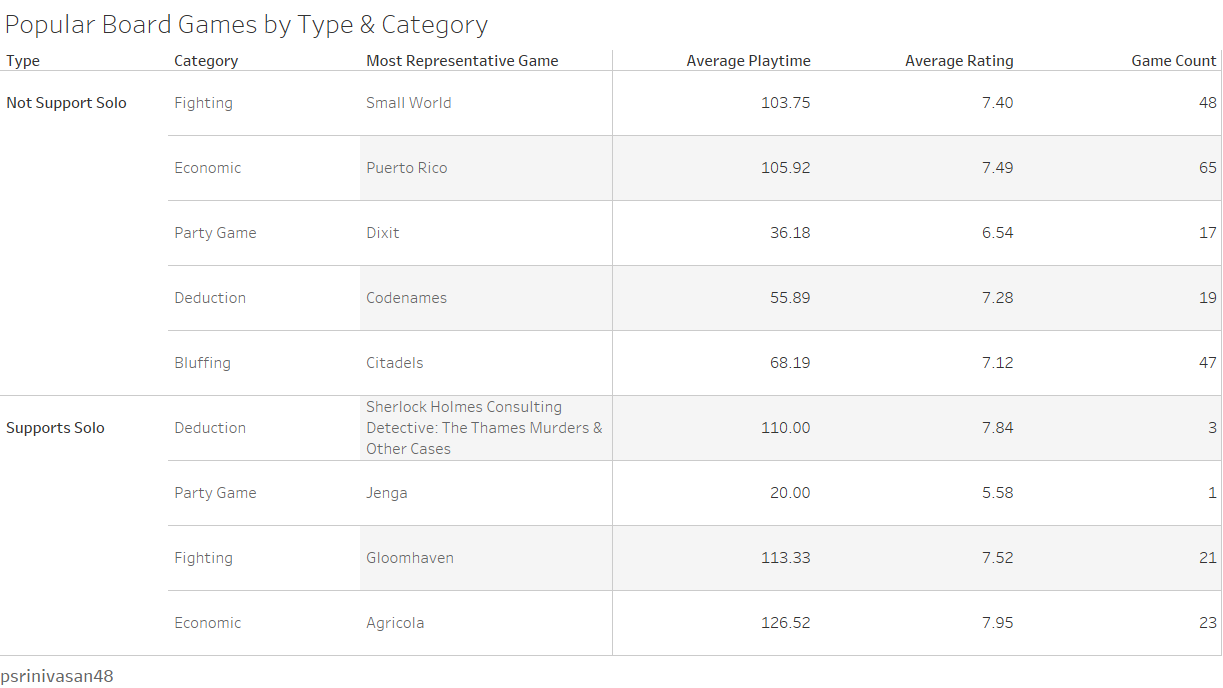Click the game count value 65

tap(1208, 168)
